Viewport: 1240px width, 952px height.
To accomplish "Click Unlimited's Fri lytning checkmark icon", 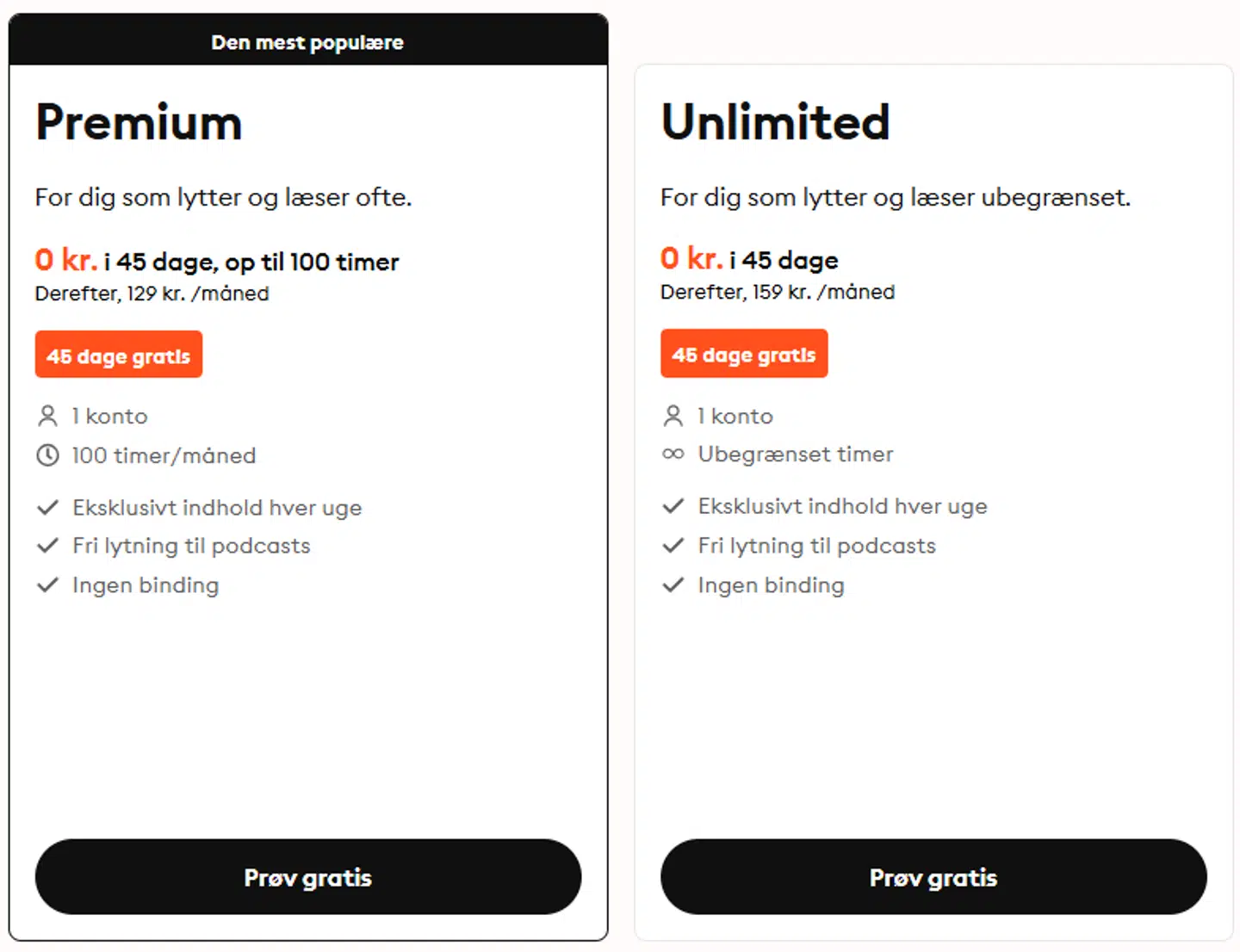I will tap(673, 546).
